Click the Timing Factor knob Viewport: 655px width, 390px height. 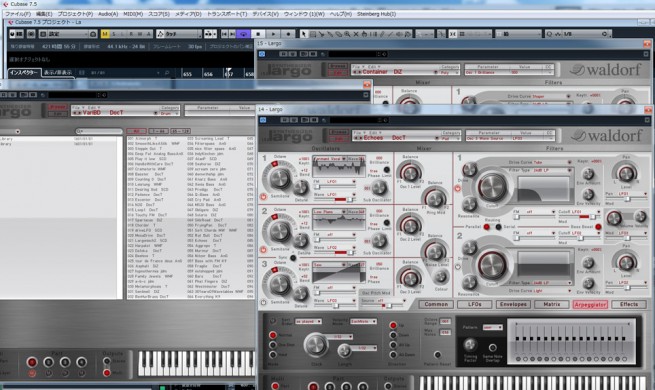[470, 345]
